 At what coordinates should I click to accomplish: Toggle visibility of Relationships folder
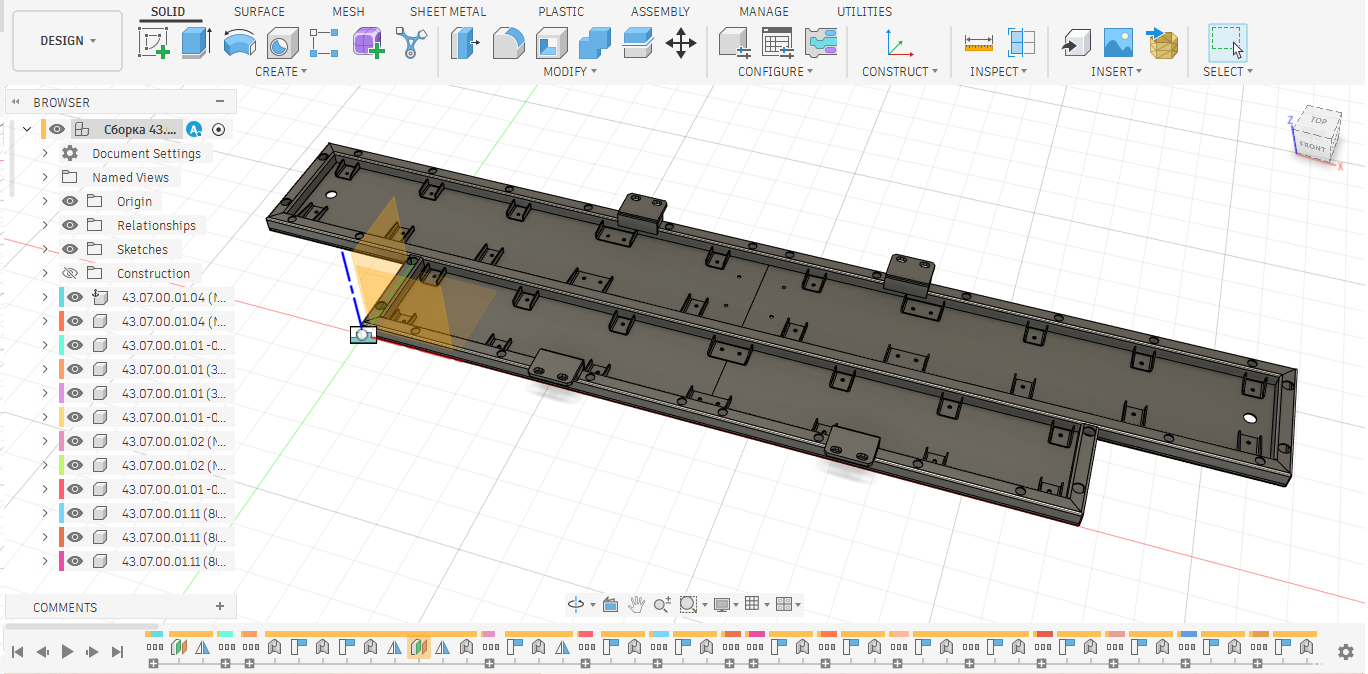coord(70,225)
